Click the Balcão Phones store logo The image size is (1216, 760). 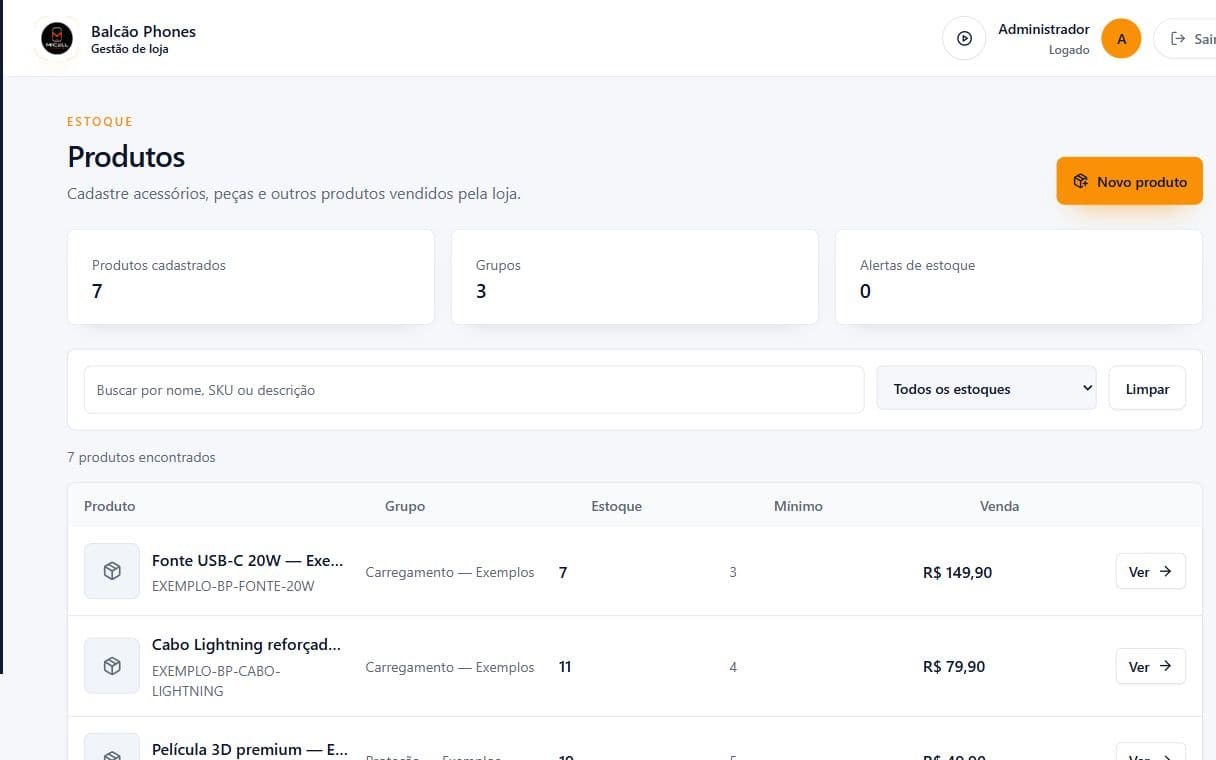(x=57, y=39)
